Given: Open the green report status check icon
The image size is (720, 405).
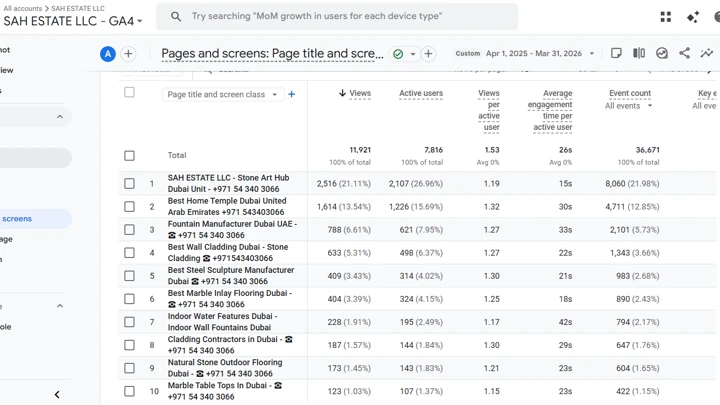Looking at the screenshot, I should coord(398,54).
